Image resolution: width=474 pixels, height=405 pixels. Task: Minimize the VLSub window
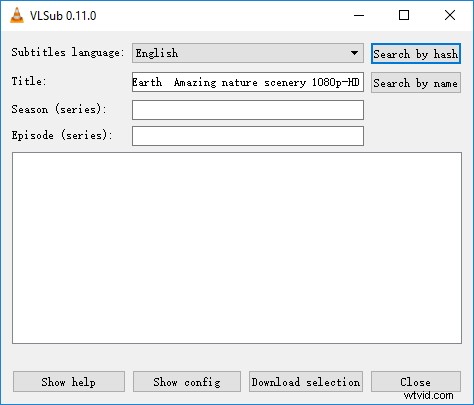click(359, 15)
